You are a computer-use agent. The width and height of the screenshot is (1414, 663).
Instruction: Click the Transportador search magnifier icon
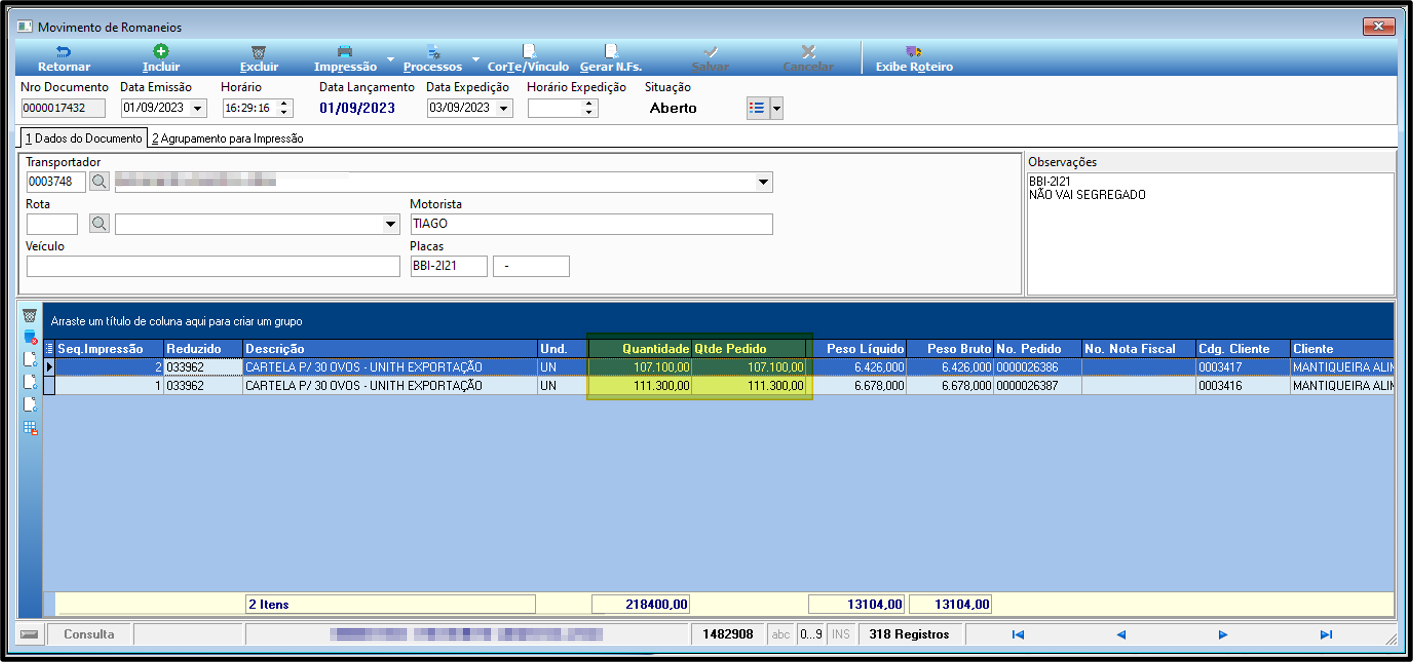(x=99, y=182)
